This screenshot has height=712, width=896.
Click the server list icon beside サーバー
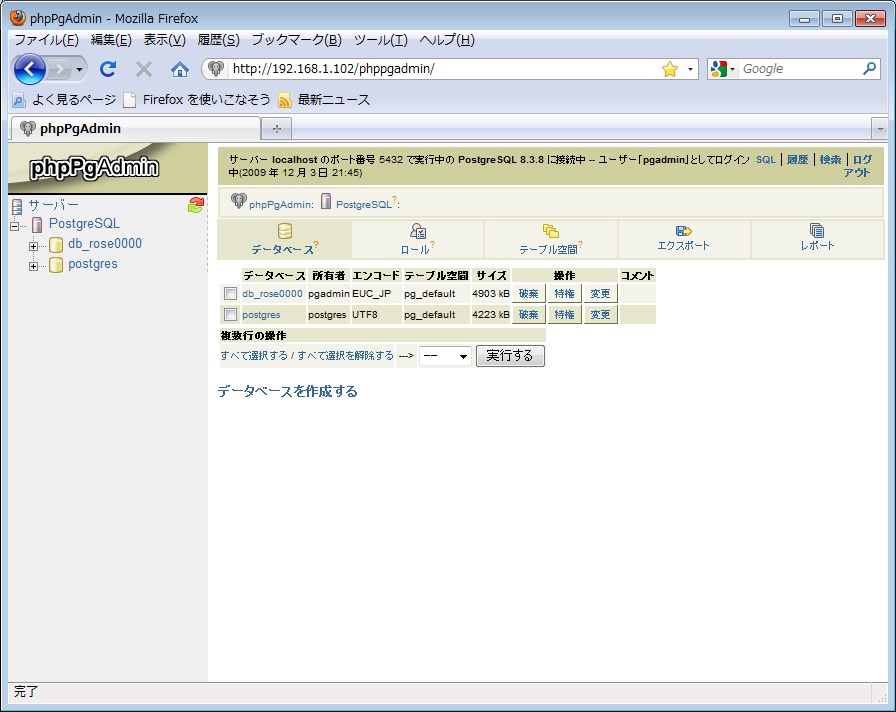point(17,206)
